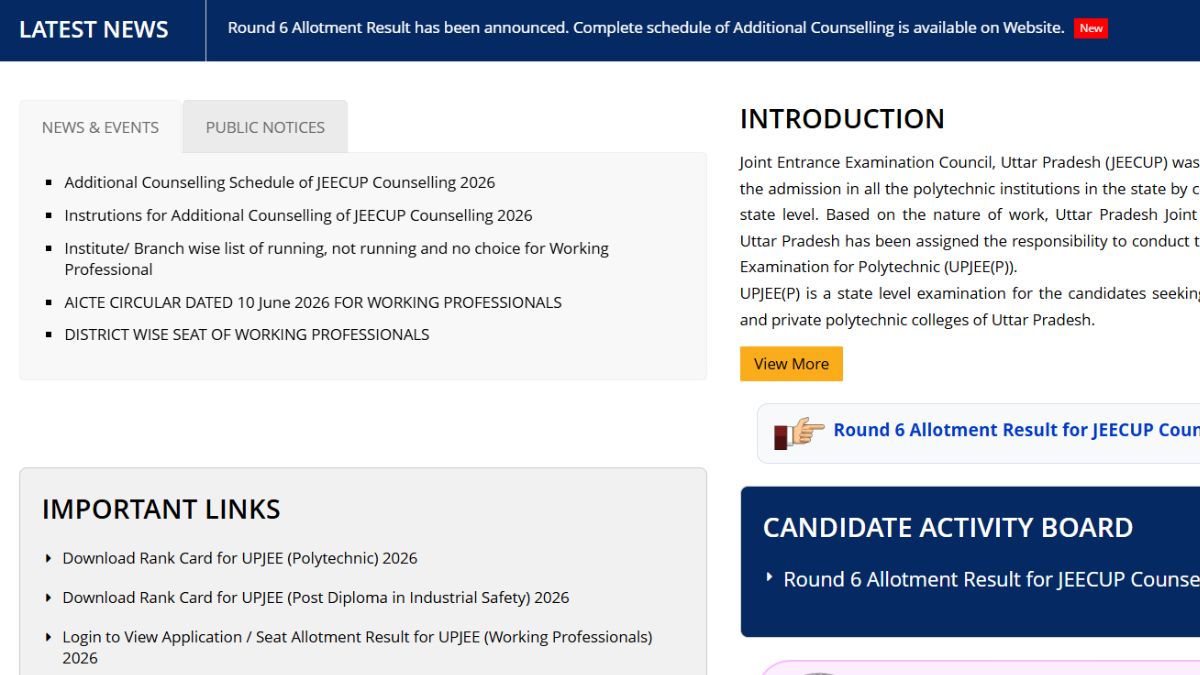The width and height of the screenshot is (1200, 675).
Task: Click arrow bullet in Candidate Activity Board
Action: tap(769, 577)
